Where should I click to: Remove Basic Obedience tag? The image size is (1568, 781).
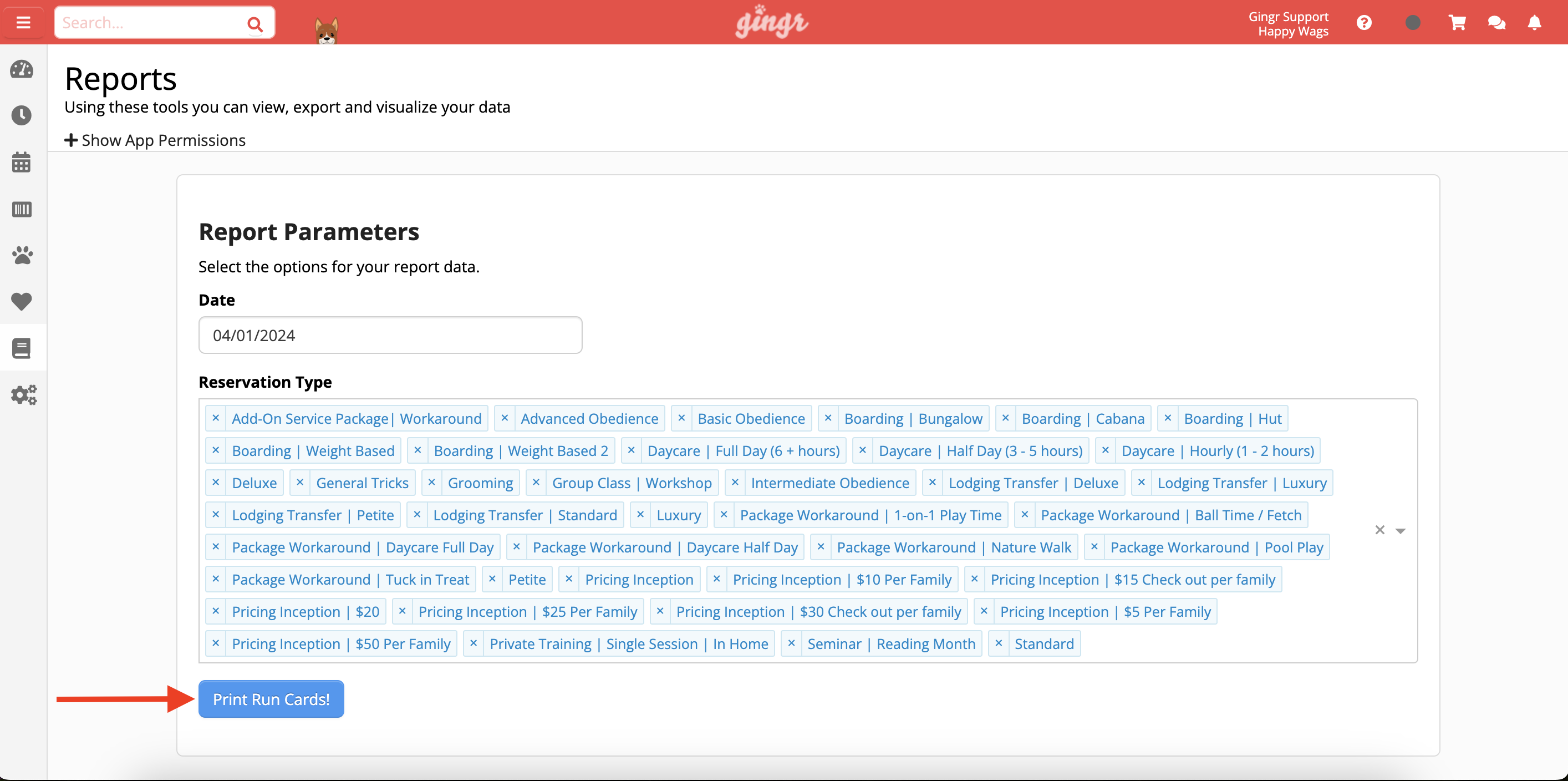tap(681, 418)
